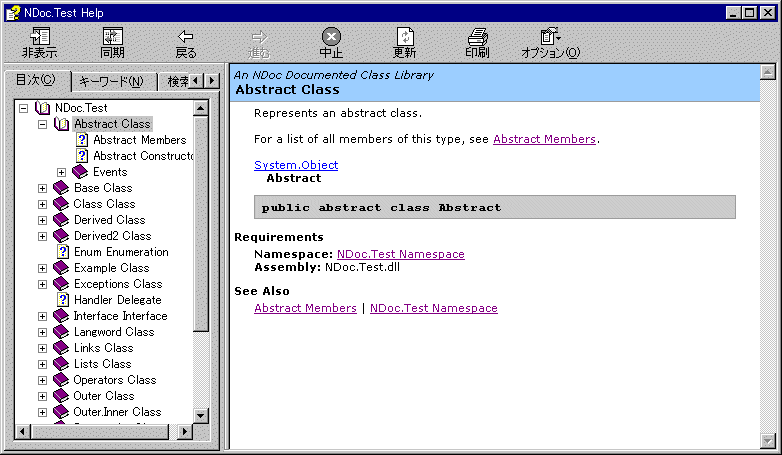Select Outer.Inner Class in the tree
Image resolution: width=782 pixels, height=455 pixels.
coord(117,412)
